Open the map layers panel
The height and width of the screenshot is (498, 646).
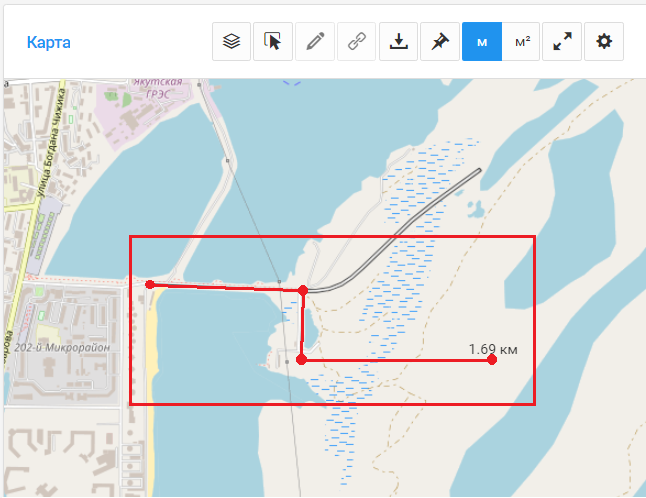tap(232, 42)
